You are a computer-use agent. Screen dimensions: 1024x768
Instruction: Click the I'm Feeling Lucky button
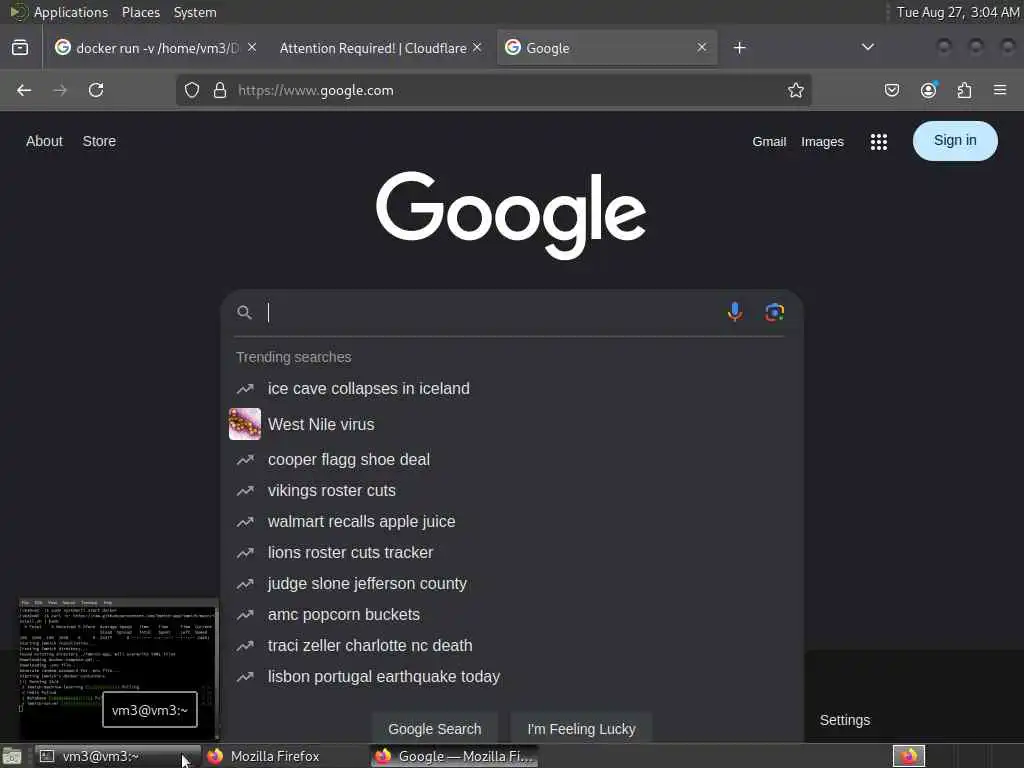[x=581, y=729]
